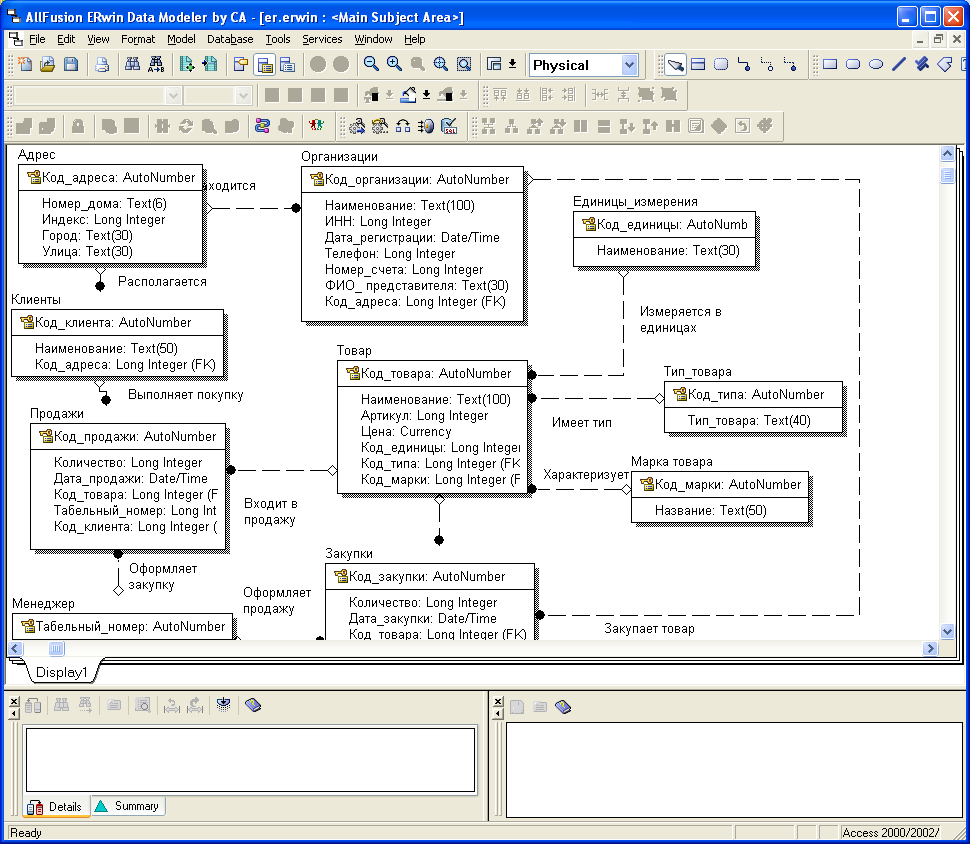
Task: Click the Forward Engineer database icon
Action: (x=357, y=126)
